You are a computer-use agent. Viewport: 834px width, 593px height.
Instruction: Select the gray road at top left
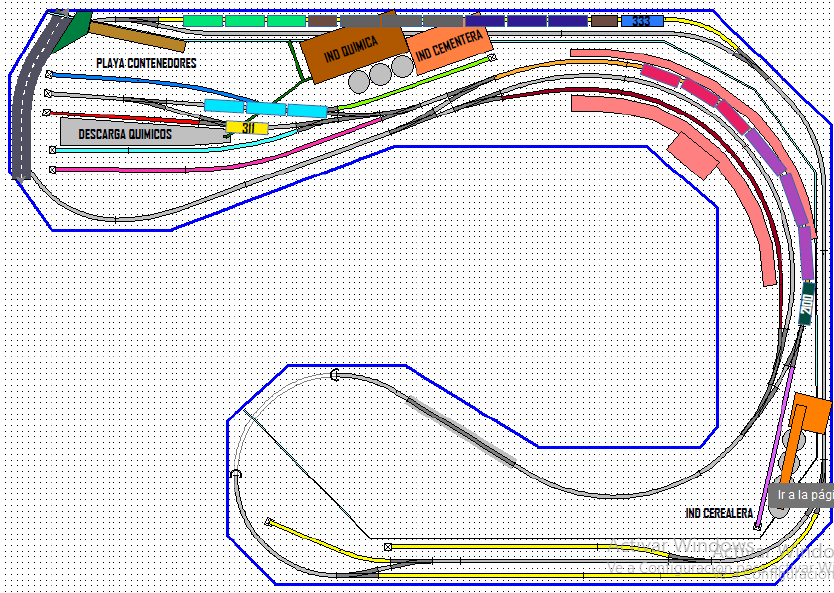click(x=36, y=96)
